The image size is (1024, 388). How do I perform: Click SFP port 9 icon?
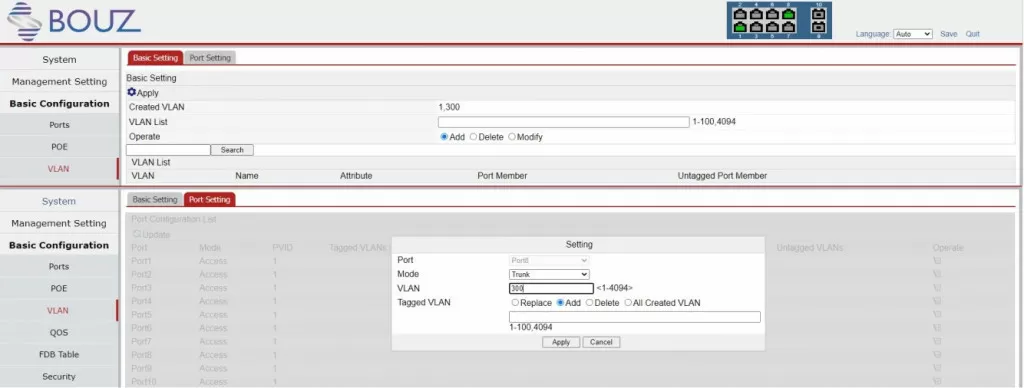(818, 27)
